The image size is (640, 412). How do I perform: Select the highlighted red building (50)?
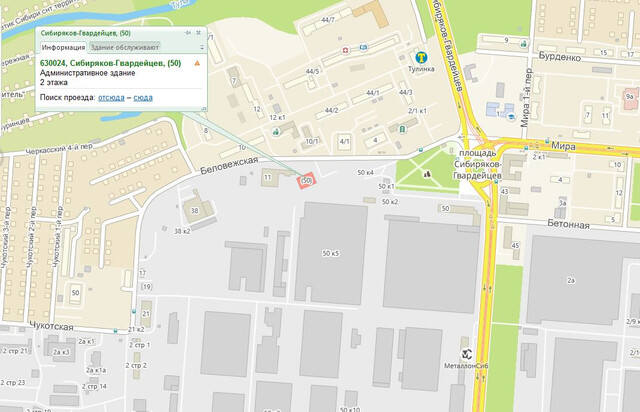pos(307,180)
